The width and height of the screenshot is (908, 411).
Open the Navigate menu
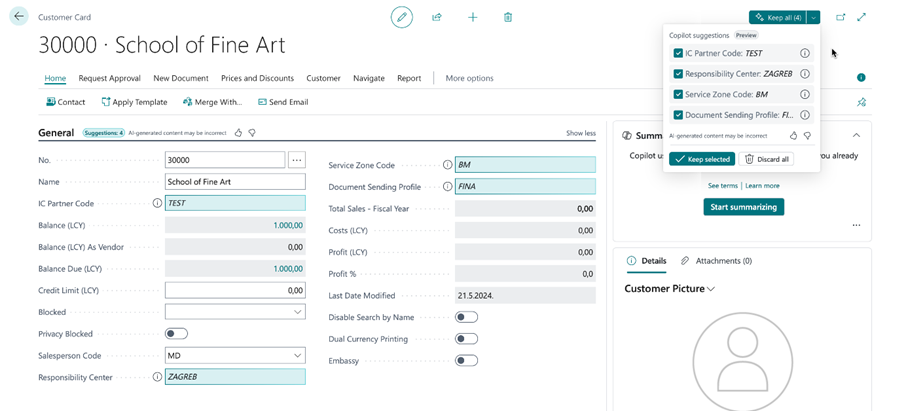pos(369,78)
